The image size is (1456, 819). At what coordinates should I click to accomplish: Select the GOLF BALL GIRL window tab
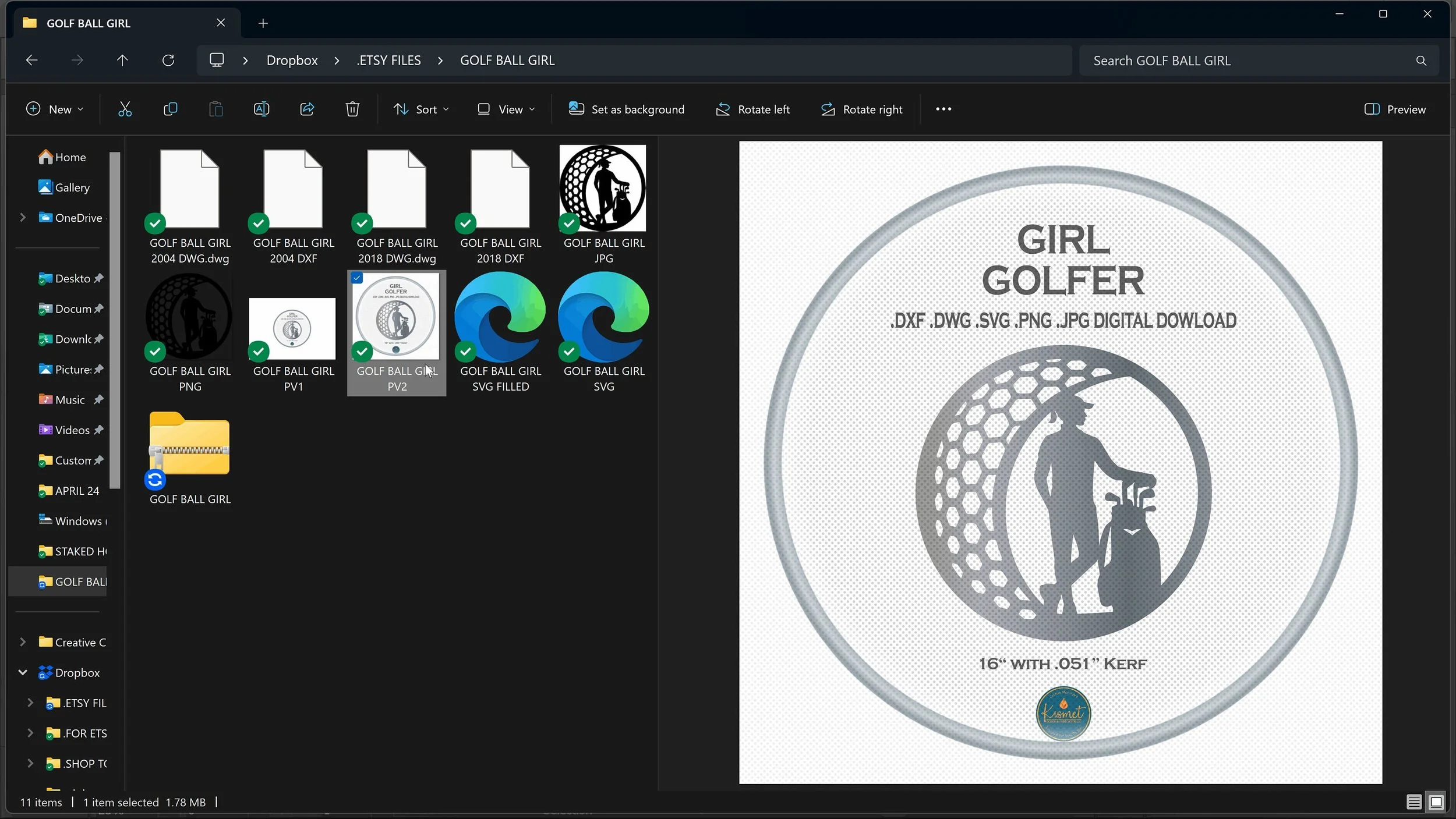click(x=127, y=23)
